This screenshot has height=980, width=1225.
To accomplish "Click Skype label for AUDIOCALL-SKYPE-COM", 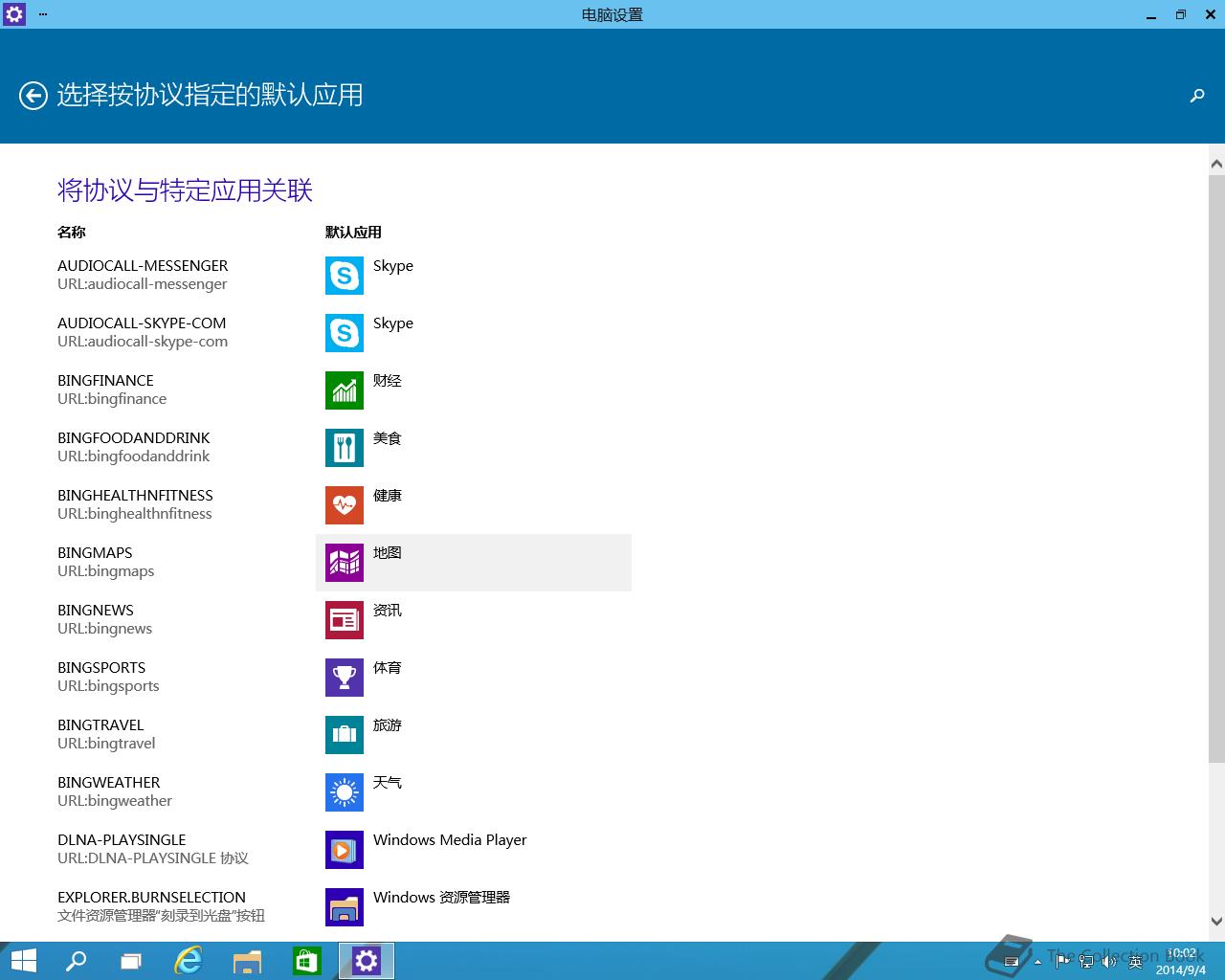I will (393, 323).
